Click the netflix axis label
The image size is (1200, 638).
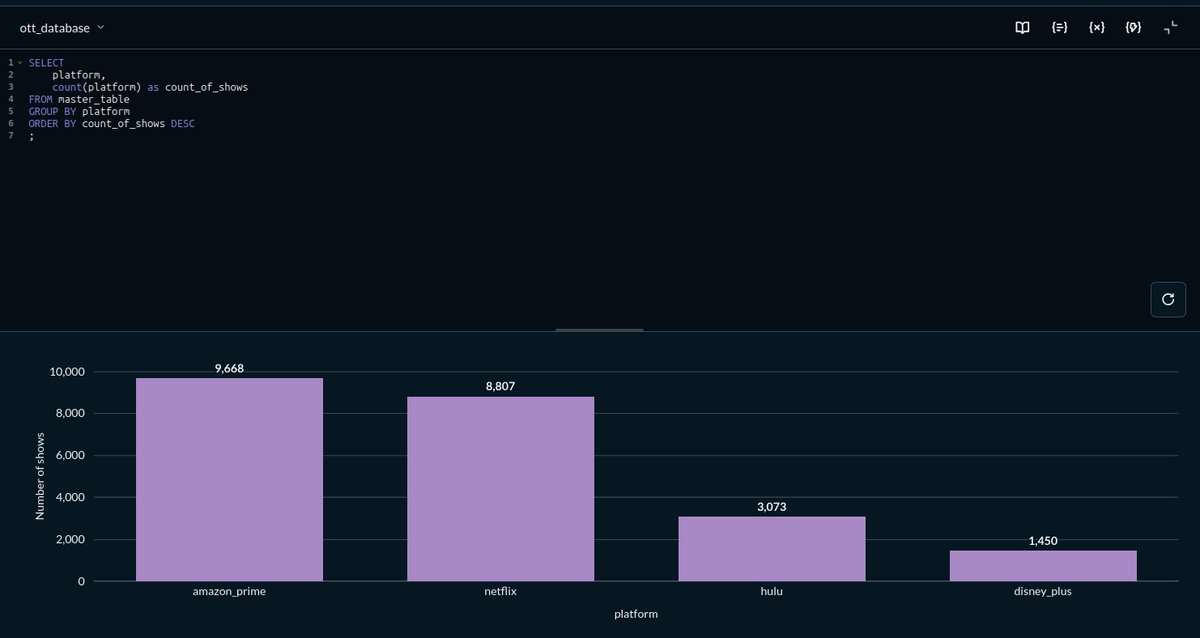pyautogui.click(x=500, y=592)
